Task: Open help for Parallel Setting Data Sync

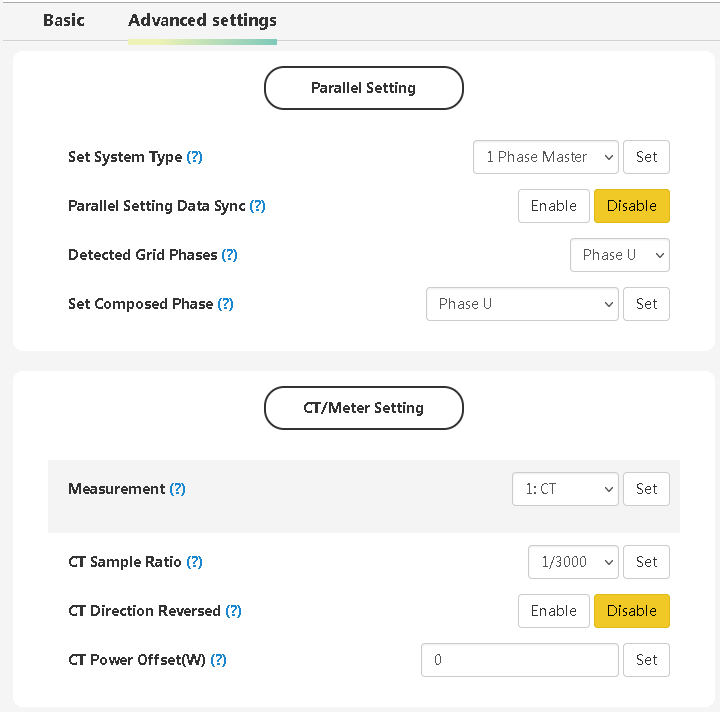Action: pos(258,206)
